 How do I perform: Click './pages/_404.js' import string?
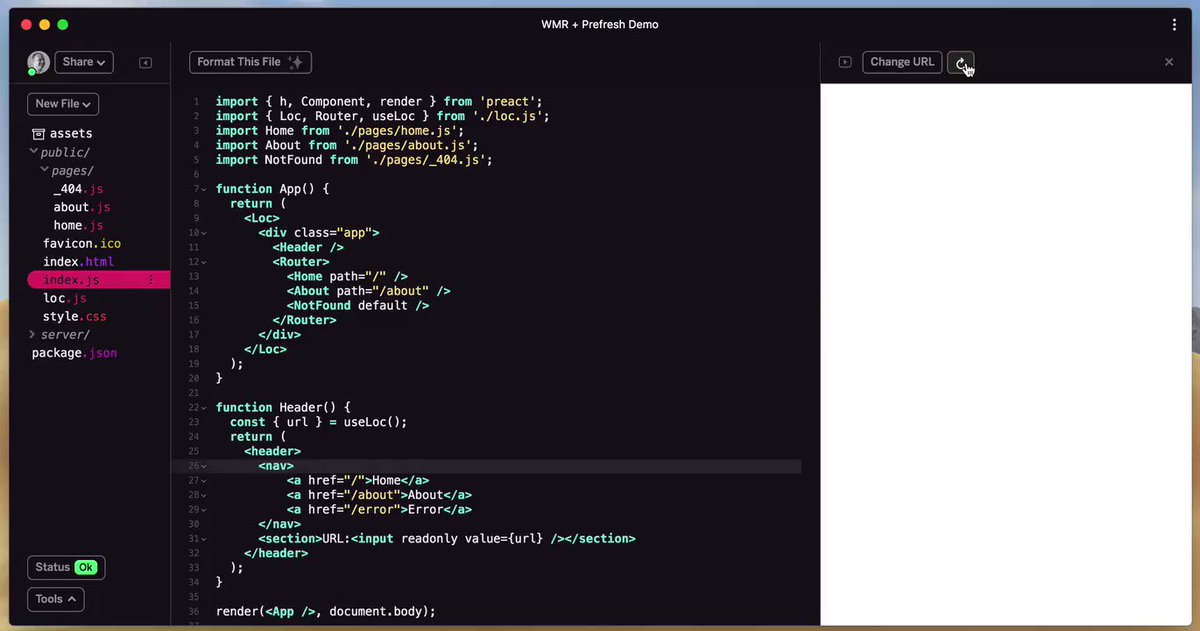pyautogui.click(x=428, y=160)
